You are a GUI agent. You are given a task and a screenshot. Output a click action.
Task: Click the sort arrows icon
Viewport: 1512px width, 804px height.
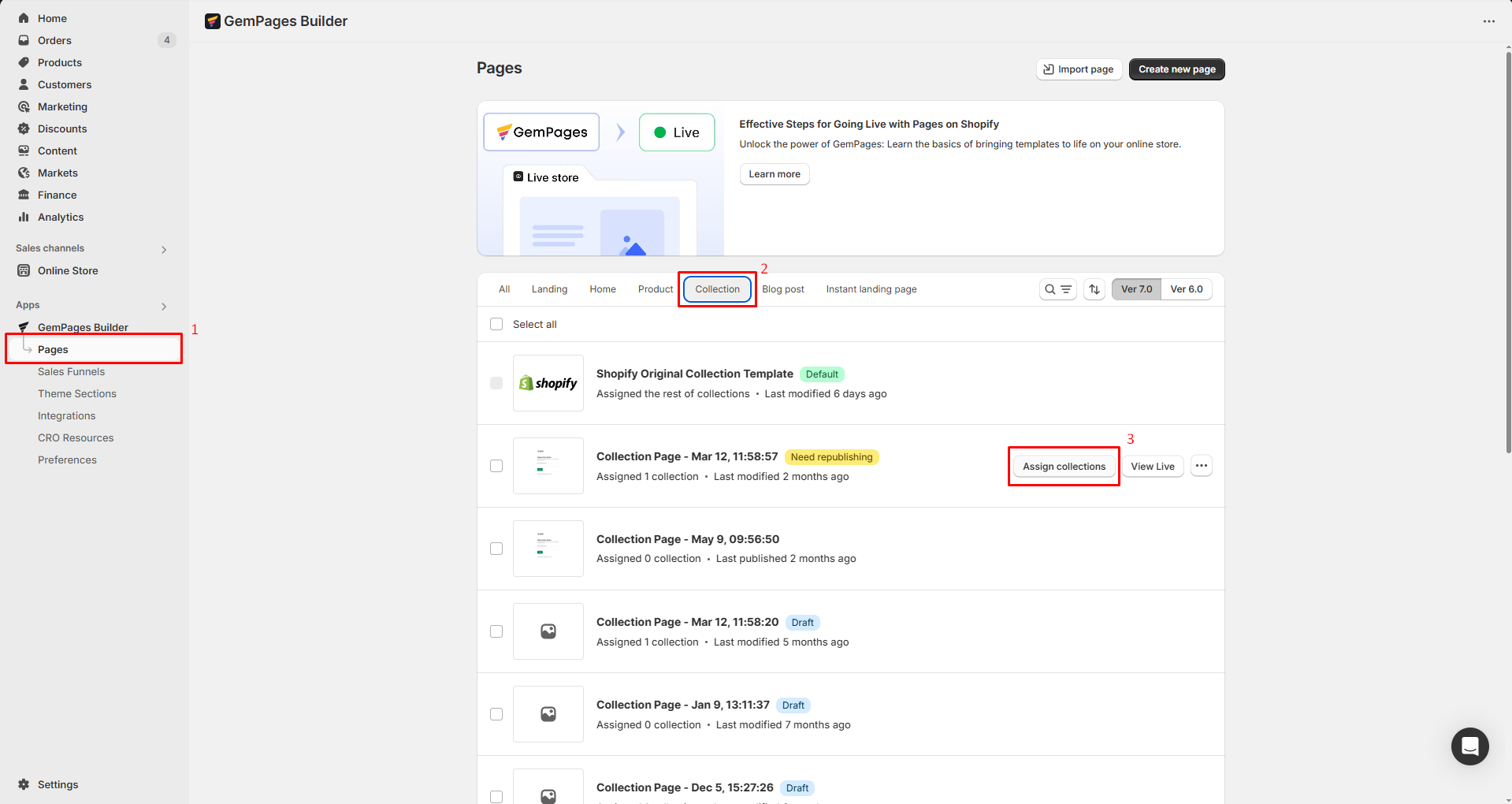pos(1094,289)
